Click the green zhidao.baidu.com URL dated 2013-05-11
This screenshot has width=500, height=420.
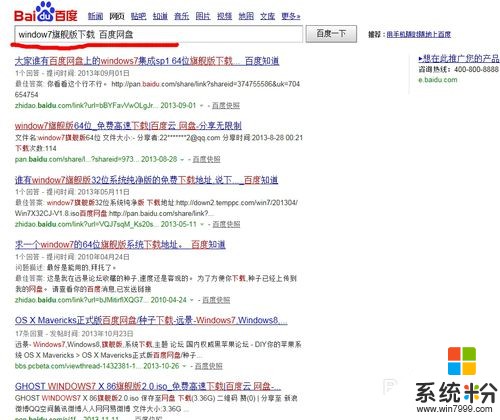pos(106,224)
